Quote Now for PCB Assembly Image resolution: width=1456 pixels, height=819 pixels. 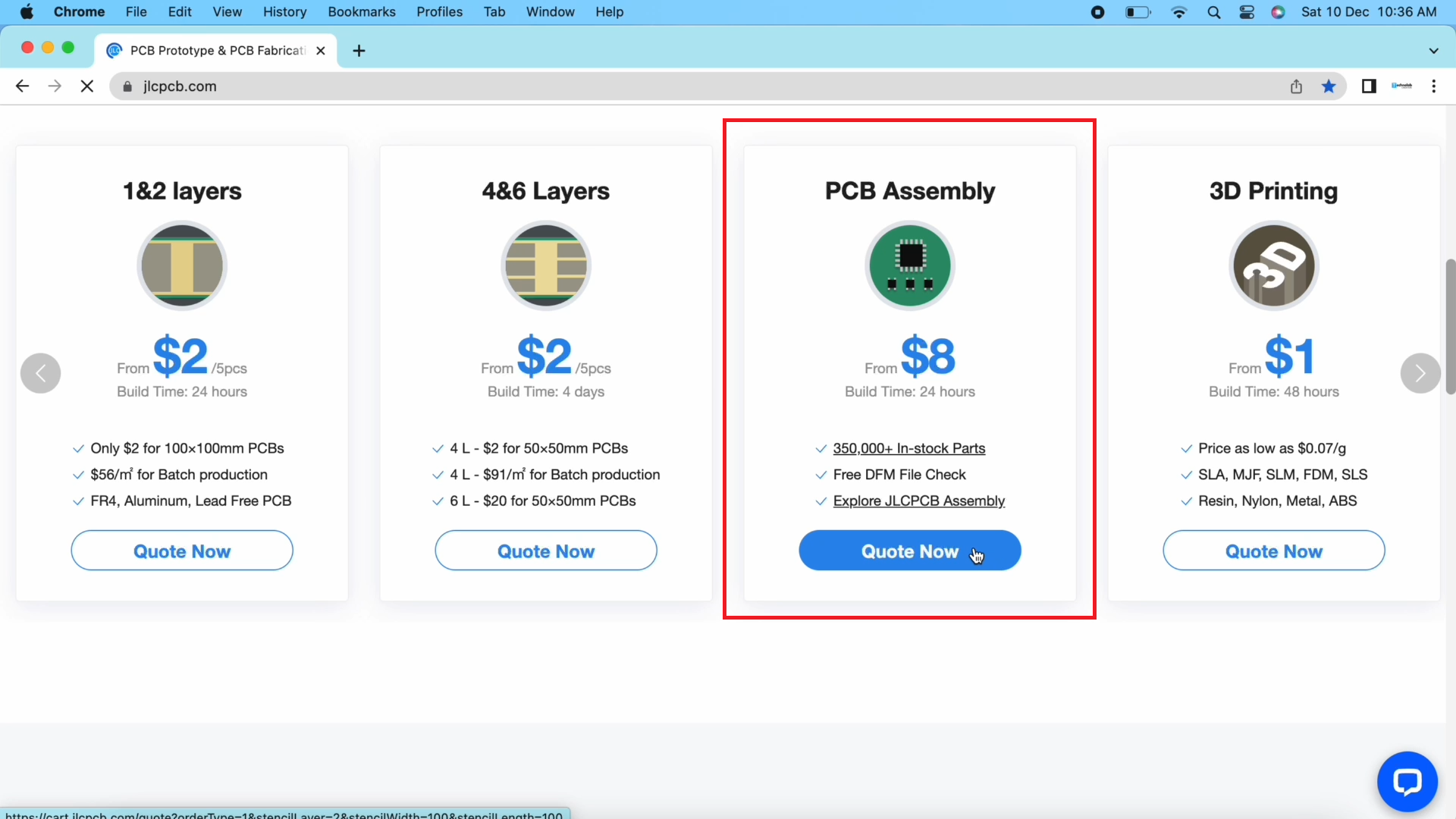pos(910,551)
